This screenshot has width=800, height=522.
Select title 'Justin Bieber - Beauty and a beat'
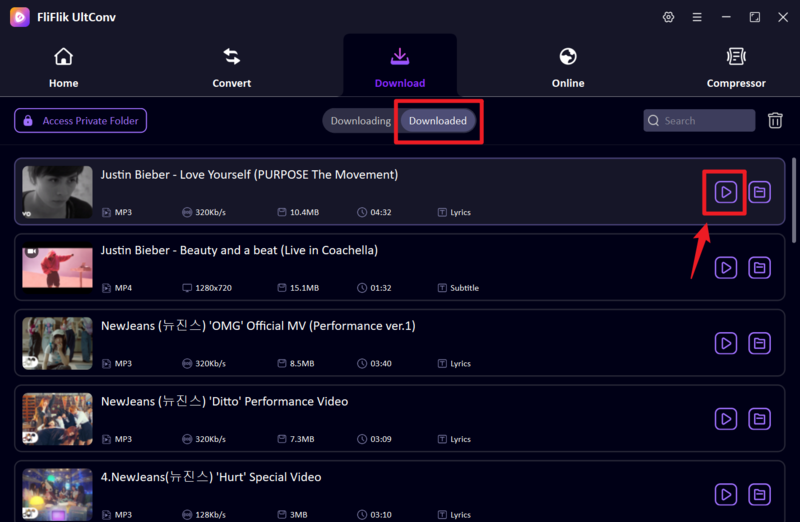coord(239,250)
